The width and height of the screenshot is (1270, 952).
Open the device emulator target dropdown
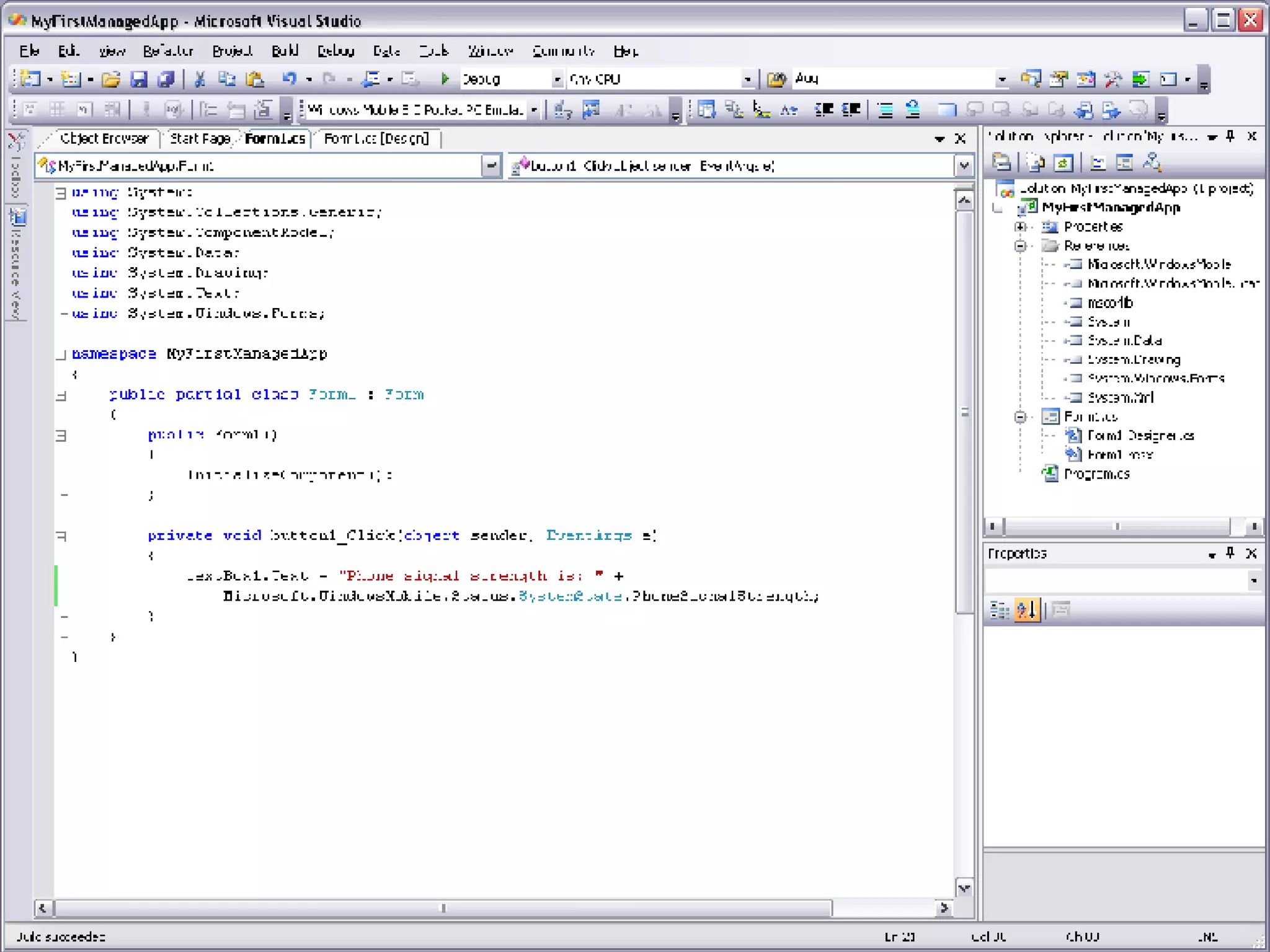tap(534, 110)
